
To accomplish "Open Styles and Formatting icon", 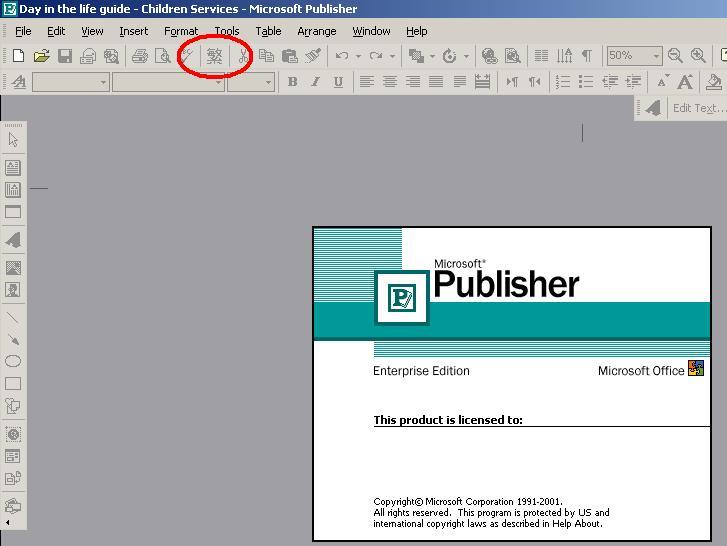I will [19, 83].
